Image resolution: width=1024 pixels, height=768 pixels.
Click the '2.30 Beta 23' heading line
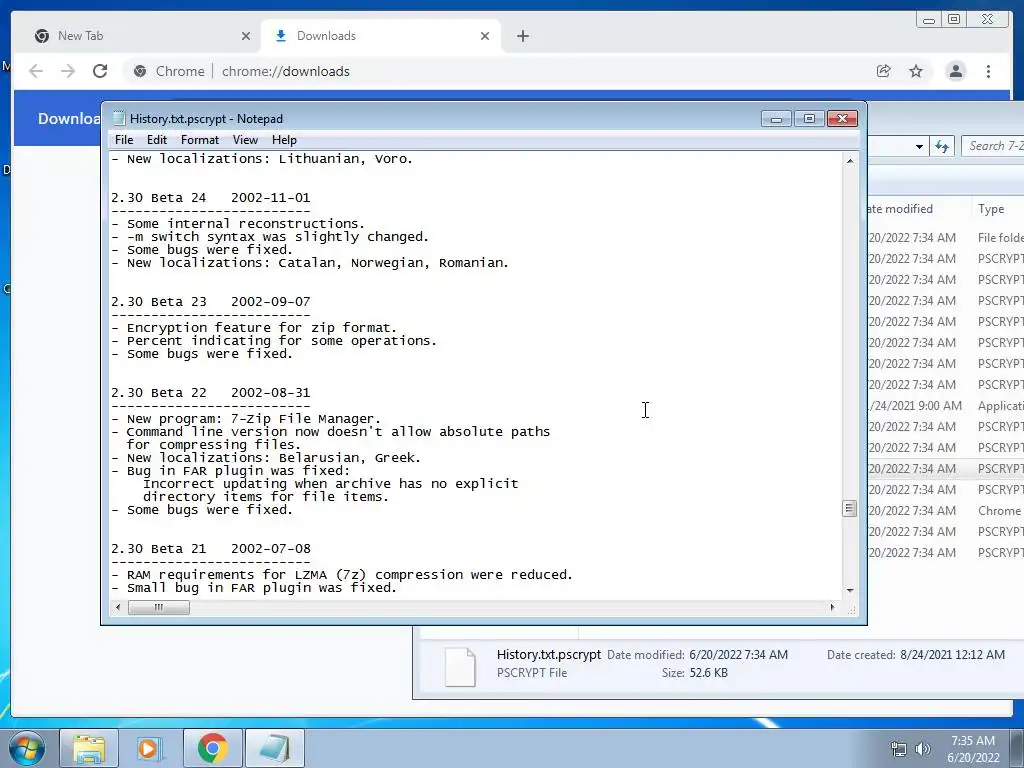click(x=210, y=302)
